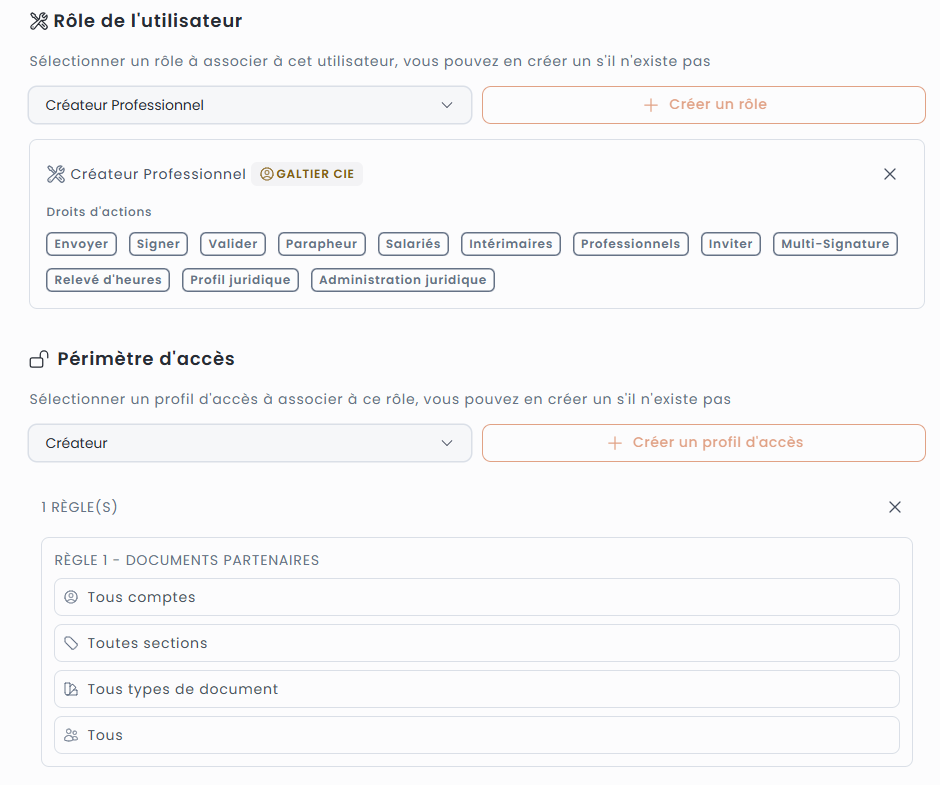Image resolution: width=940 pixels, height=785 pixels.
Task: Click the document icon beside Tous types de document
Action: tap(71, 689)
